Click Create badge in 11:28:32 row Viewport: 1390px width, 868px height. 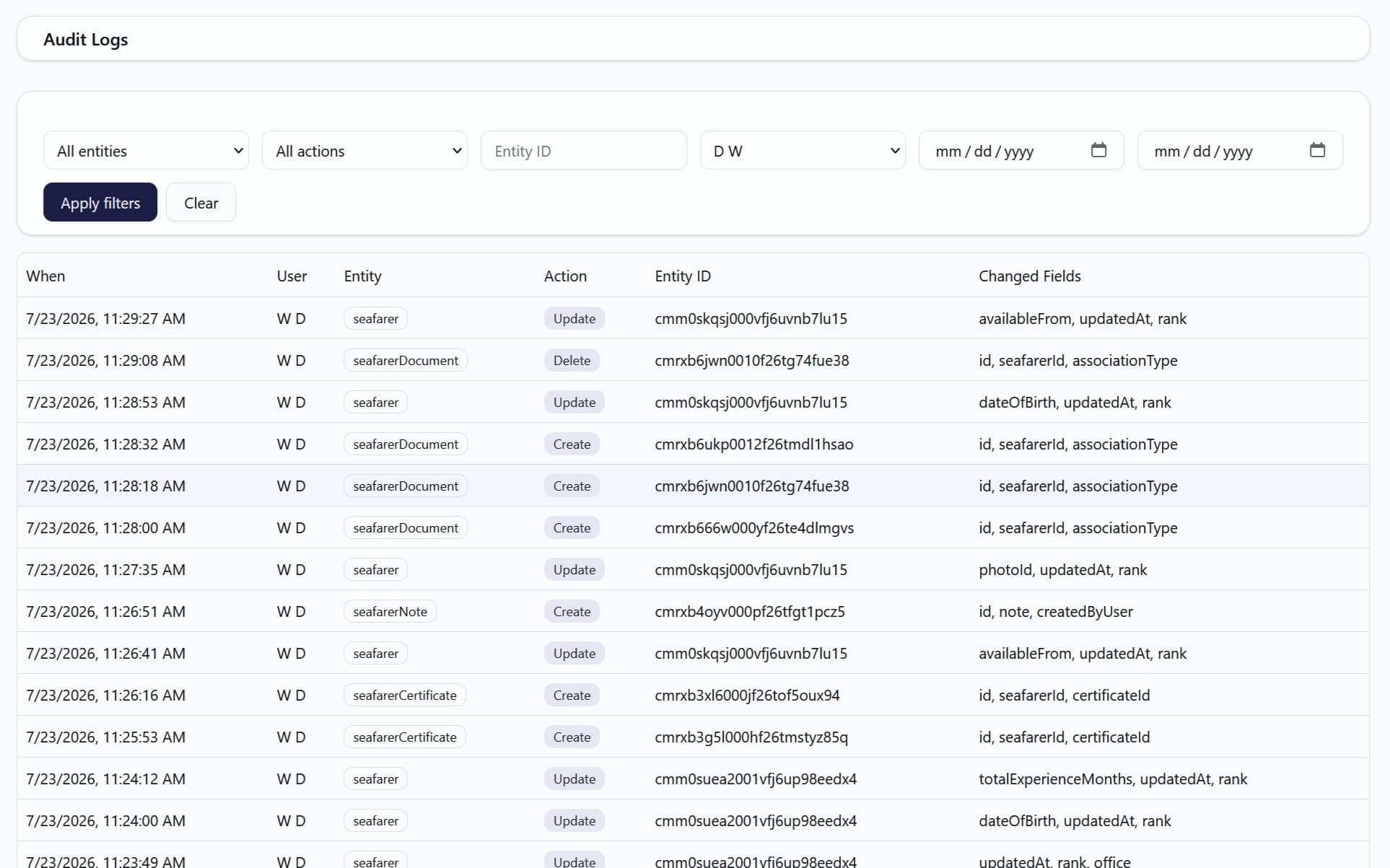tap(572, 444)
